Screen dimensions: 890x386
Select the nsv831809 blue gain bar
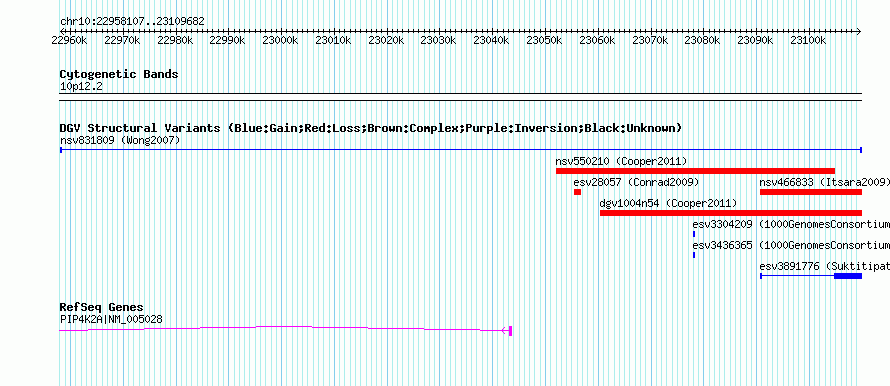click(x=461, y=150)
